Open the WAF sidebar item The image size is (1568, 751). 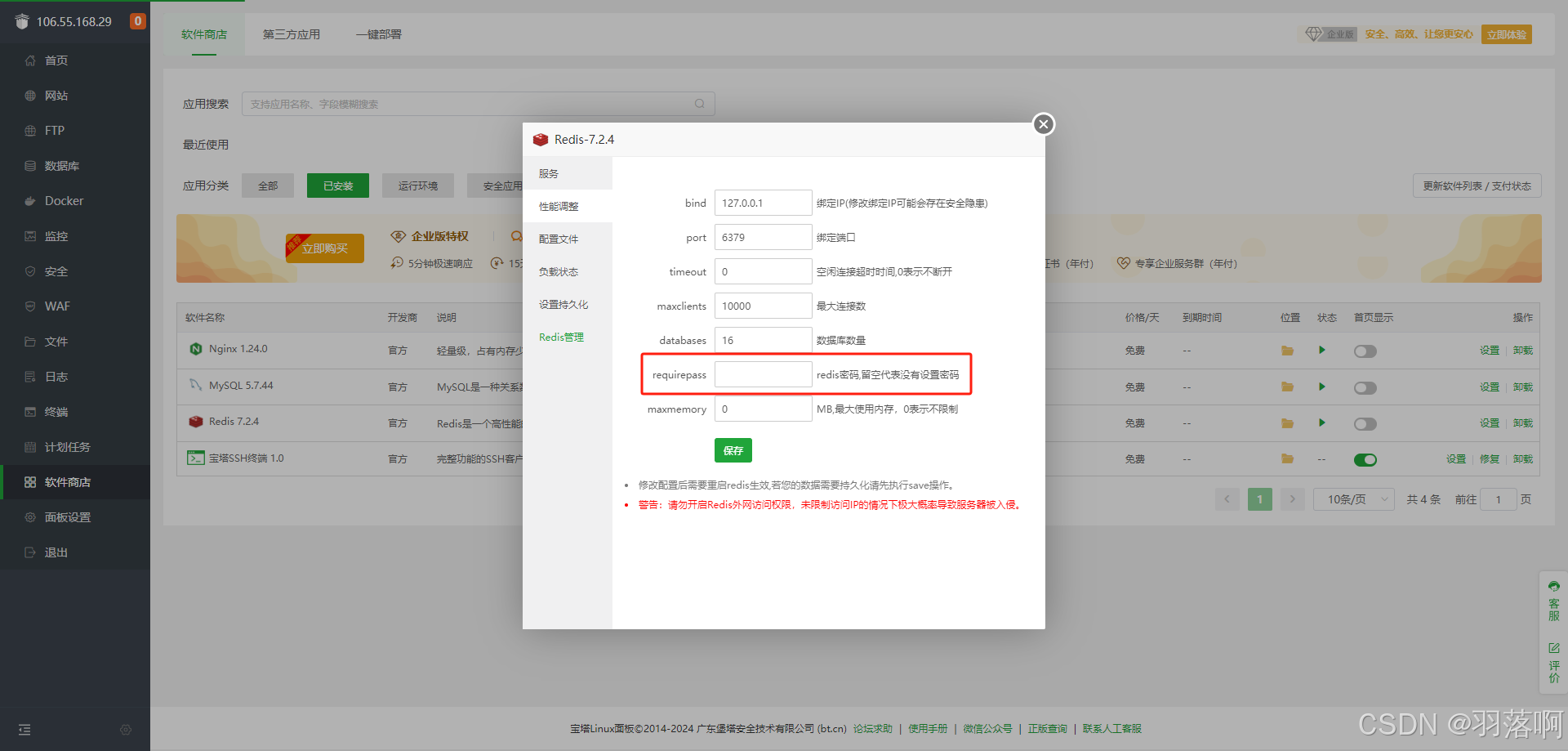[74, 306]
